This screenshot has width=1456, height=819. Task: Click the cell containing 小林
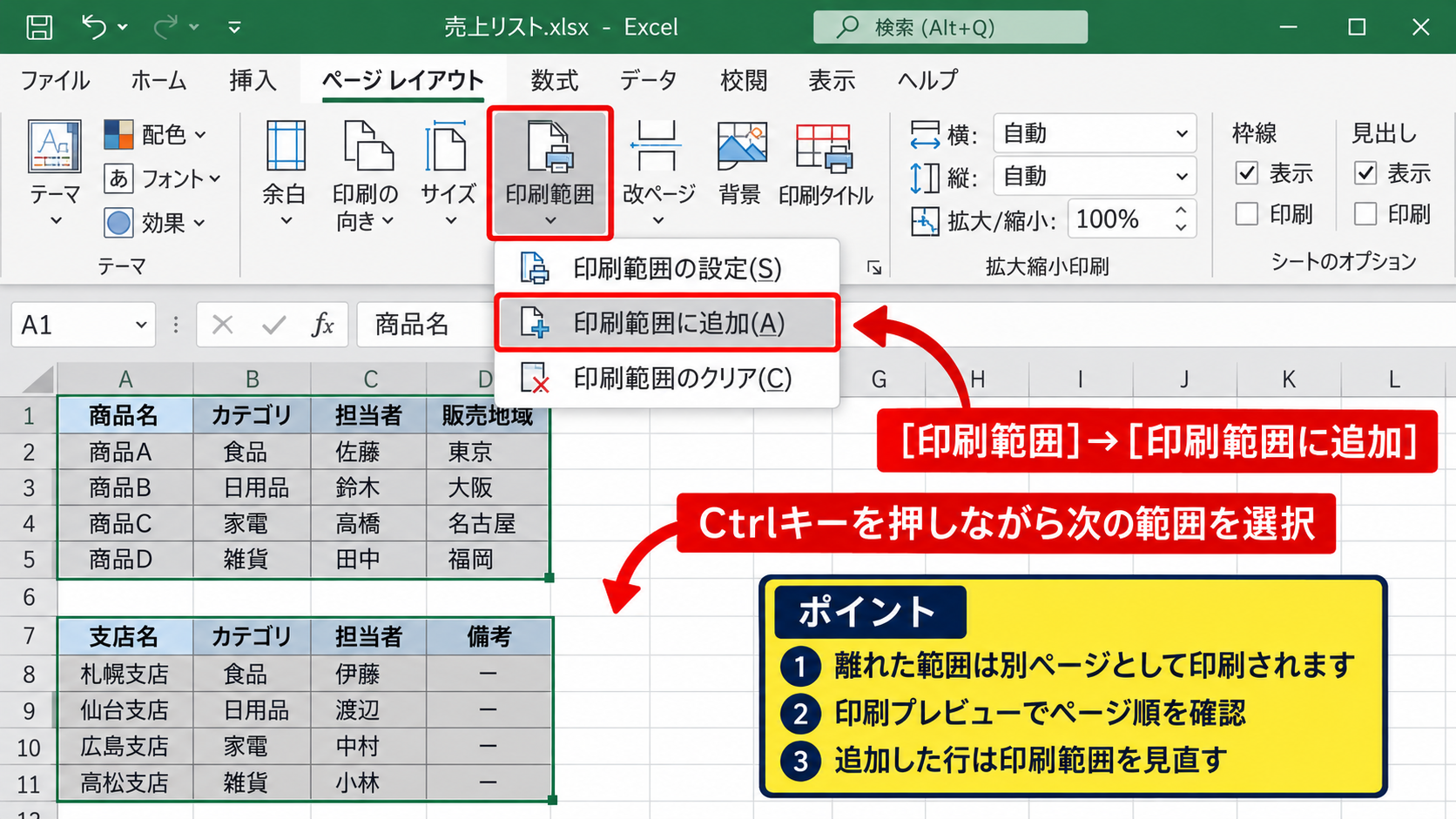(x=369, y=782)
